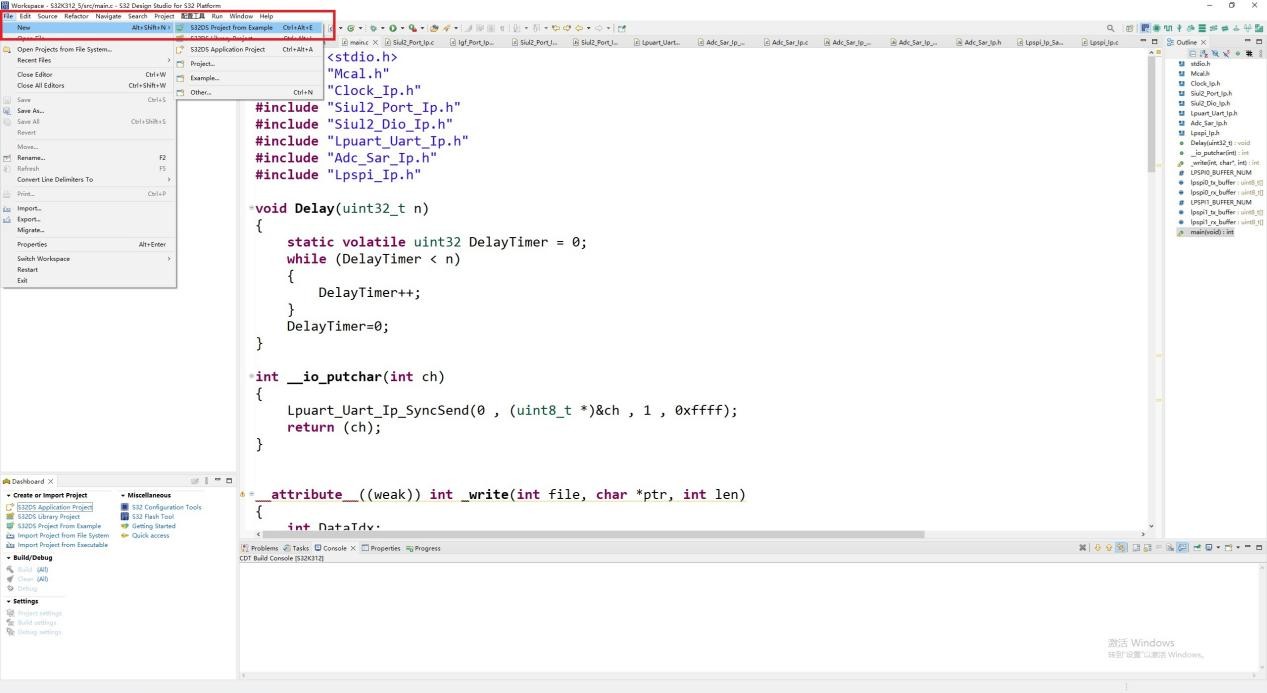1267x693 pixels.
Task: Click the search magnifier icon in toolbar
Action: 1111,28
